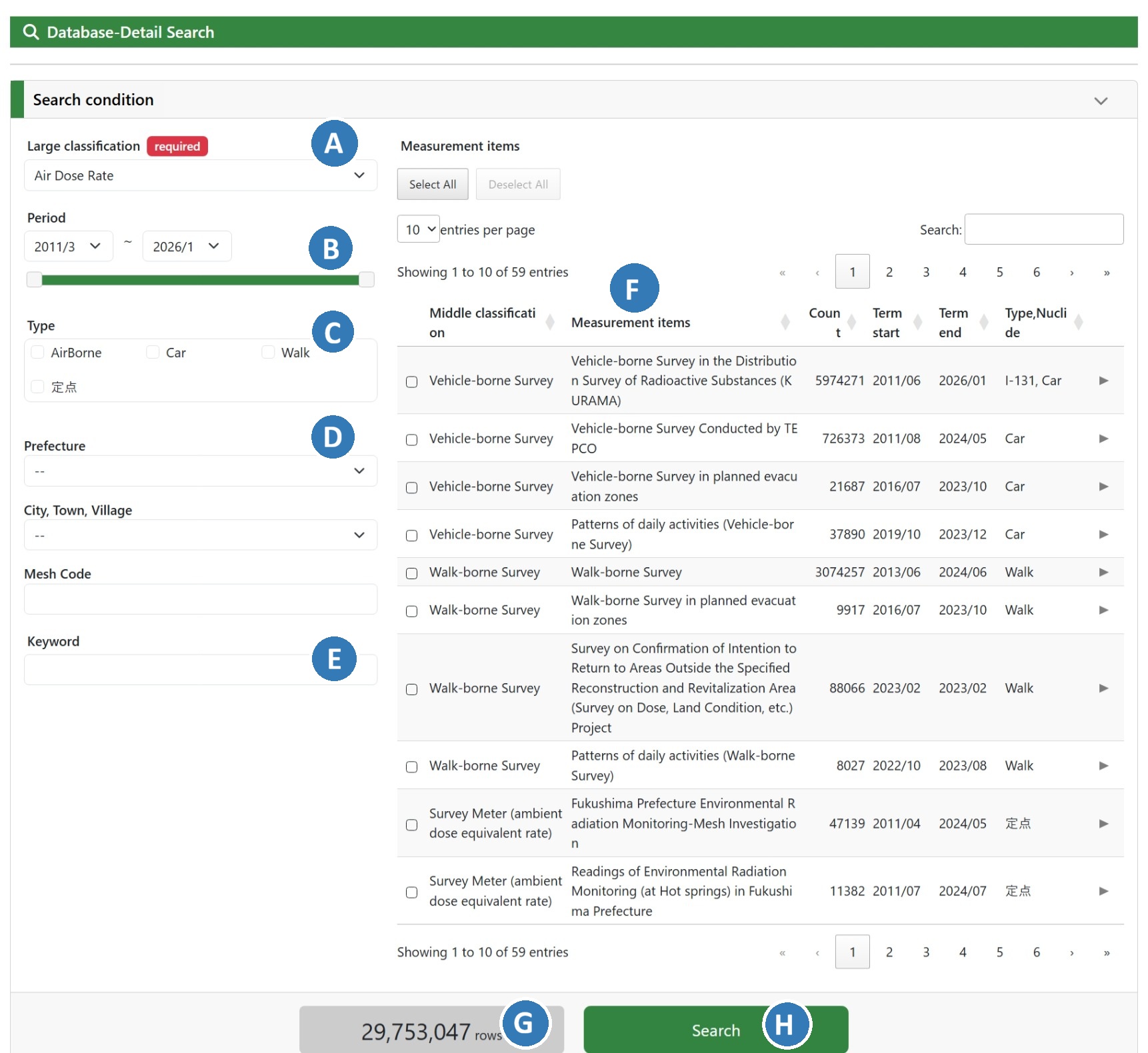Click the right handle of Period slider

(366, 280)
